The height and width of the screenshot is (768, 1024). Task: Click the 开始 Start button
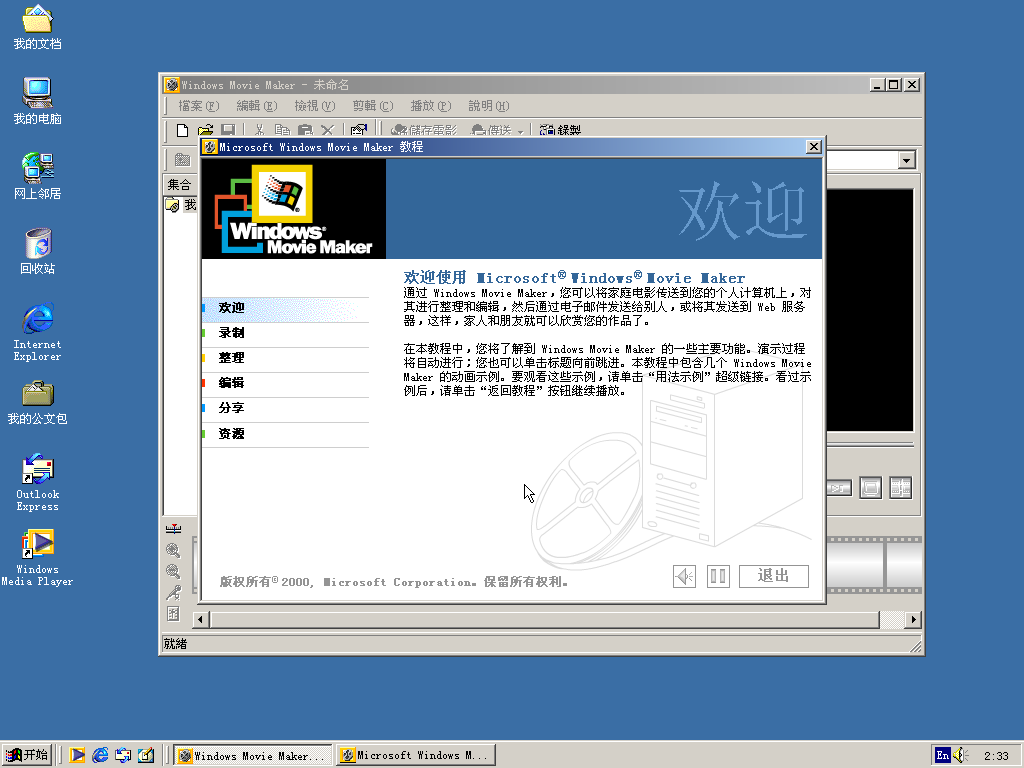(26, 755)
